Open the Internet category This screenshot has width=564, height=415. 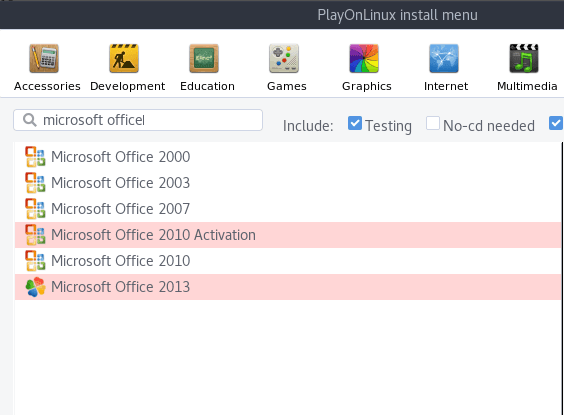pyautogui.click(x=446, y=67)
